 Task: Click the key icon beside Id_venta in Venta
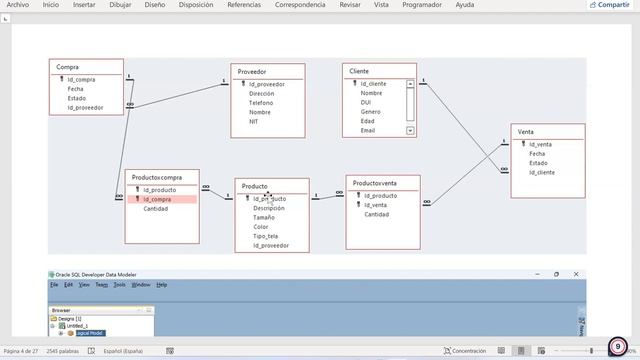coord(523,144)
